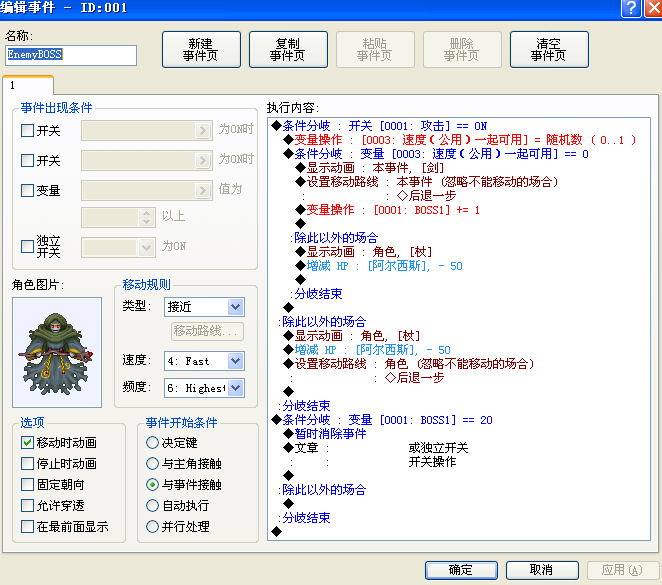Enable the 变量 condition checkbox
662x585 pixels.
27,190
